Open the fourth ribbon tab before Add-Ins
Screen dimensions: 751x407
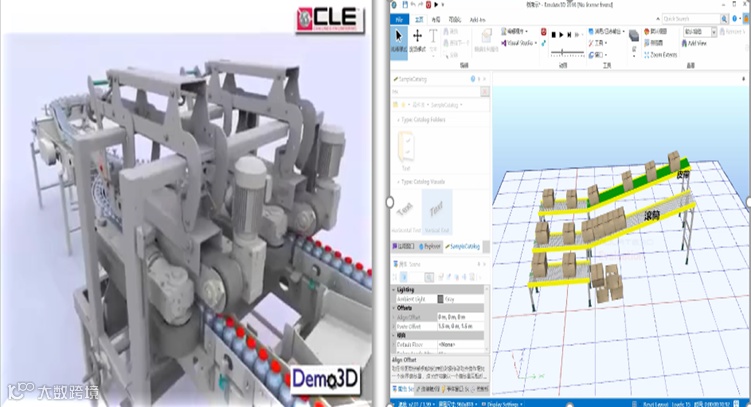point(455,20)
